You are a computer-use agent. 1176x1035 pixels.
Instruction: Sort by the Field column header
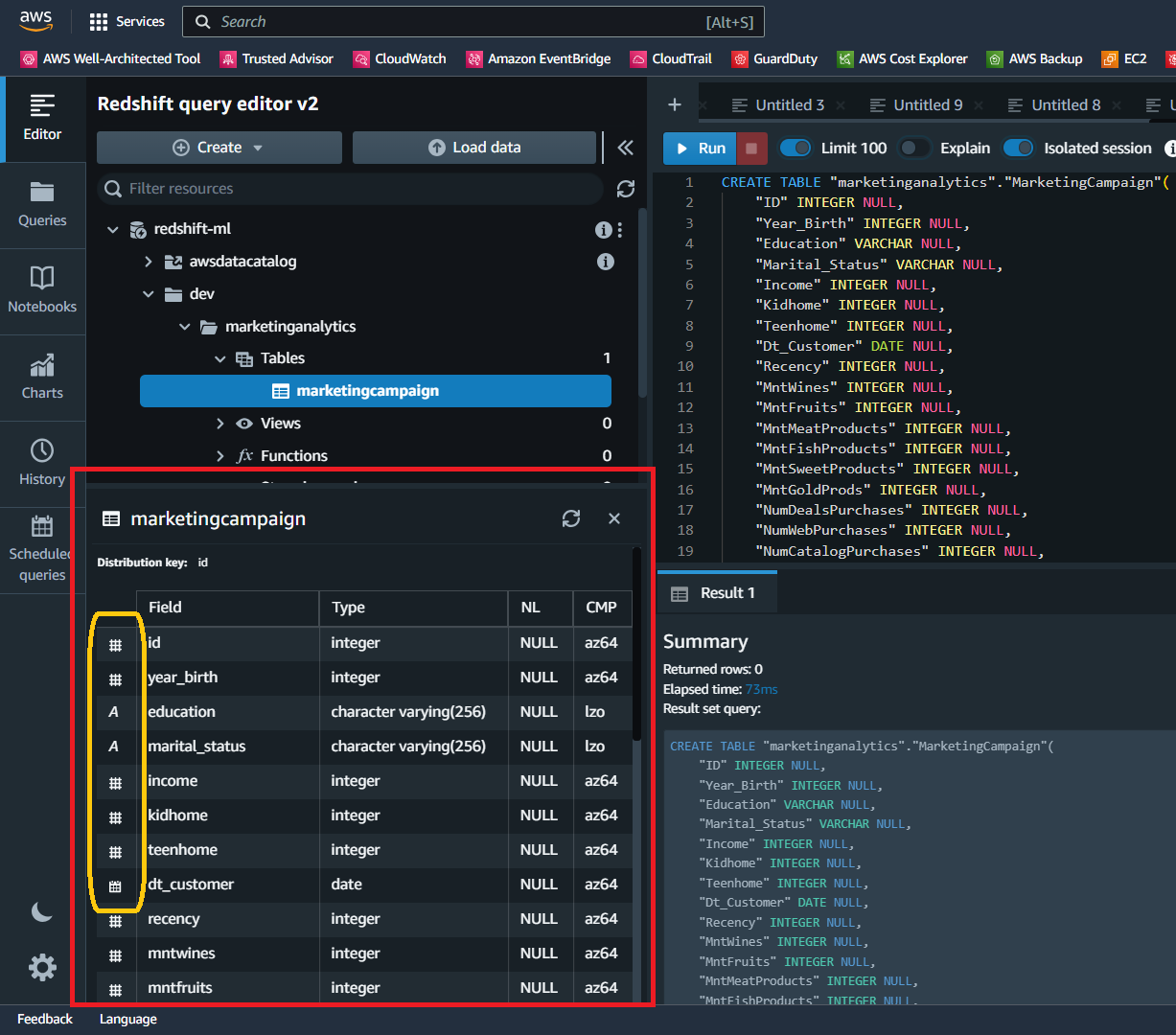click(228, 608)
